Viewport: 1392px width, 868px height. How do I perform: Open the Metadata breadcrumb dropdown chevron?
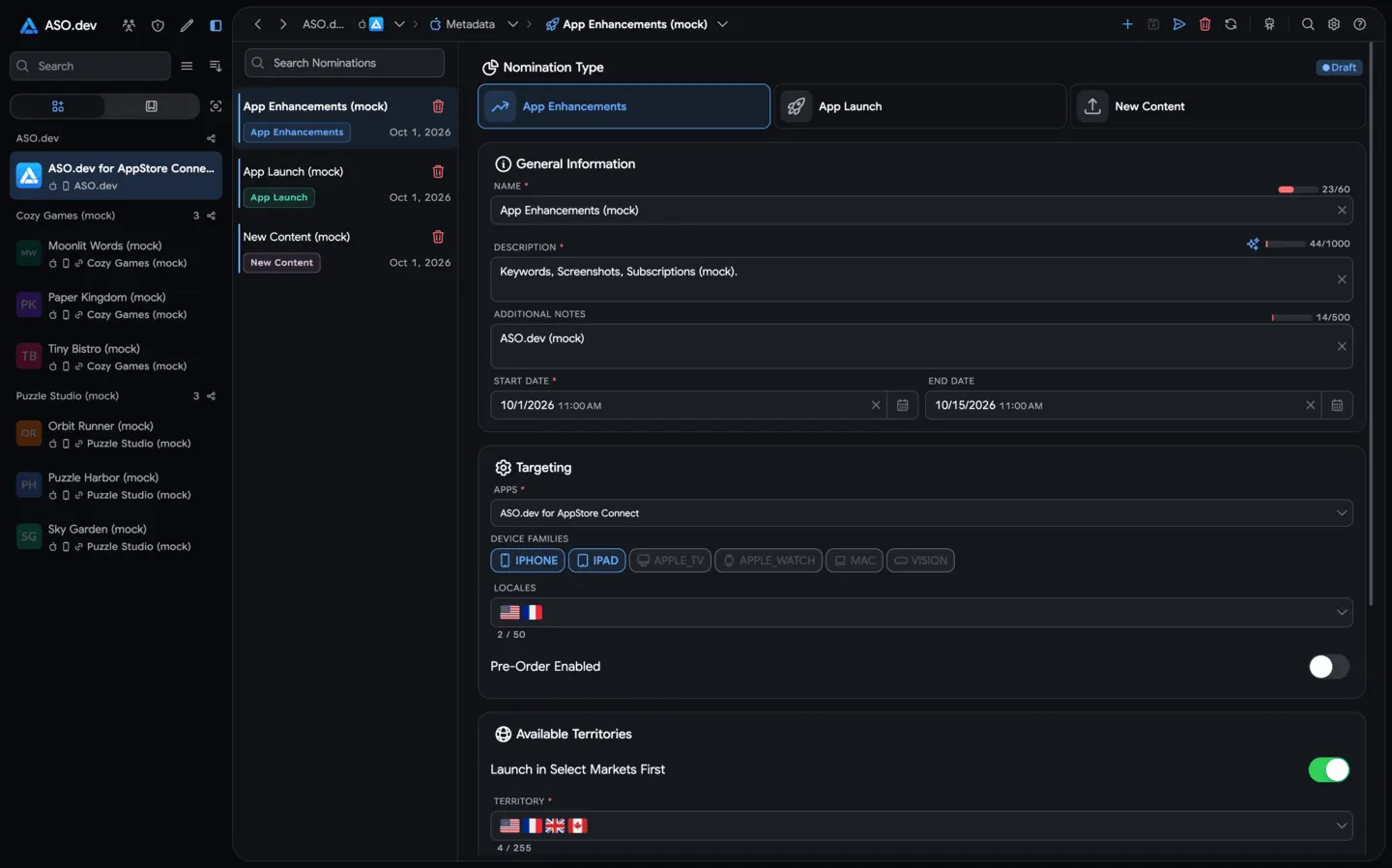tap(512, 24)
